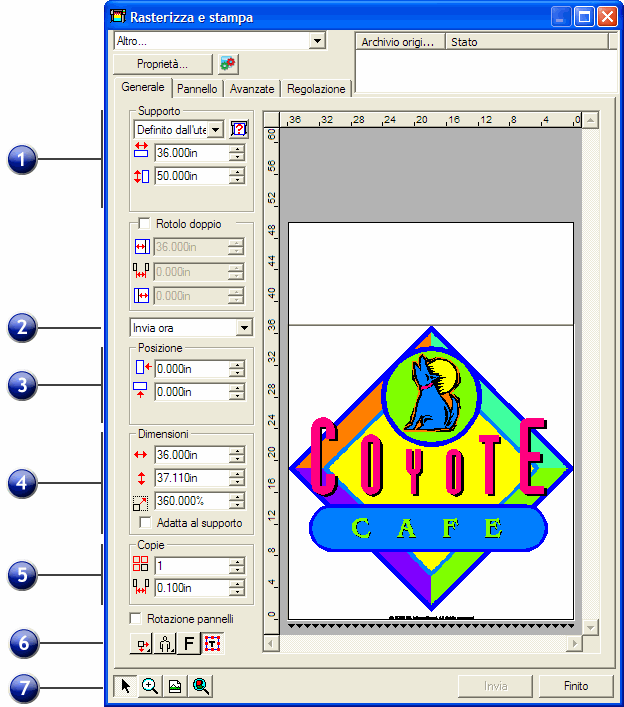
Task: Adjust the 0.100in spacing spinner
Action: (237, 588)
